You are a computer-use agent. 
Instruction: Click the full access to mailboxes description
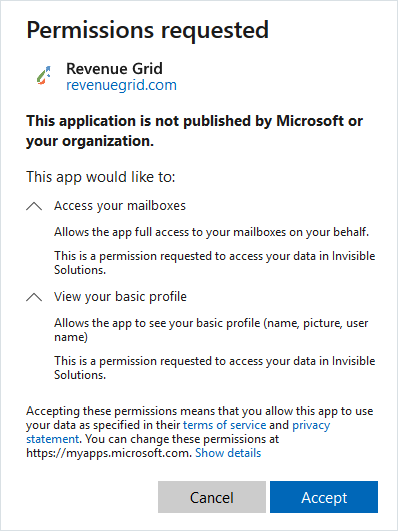211,232
